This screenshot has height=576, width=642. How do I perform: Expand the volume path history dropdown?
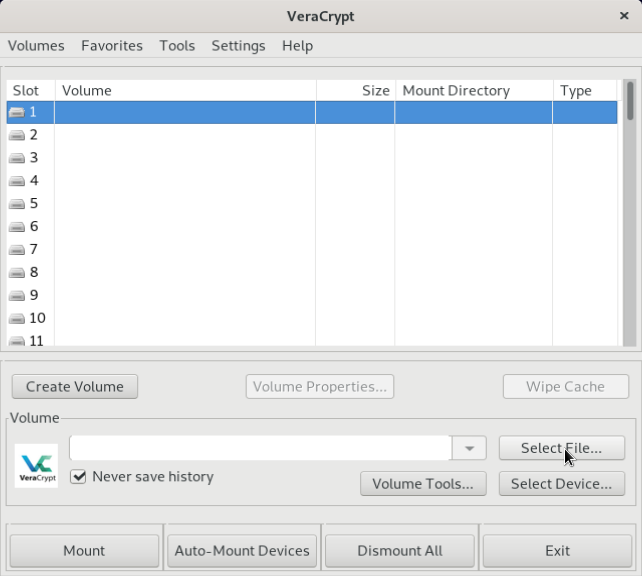469,448
